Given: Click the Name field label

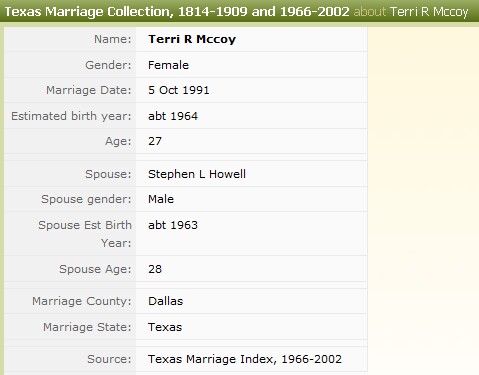Looking at the screenshot, I should click(113, 39).
